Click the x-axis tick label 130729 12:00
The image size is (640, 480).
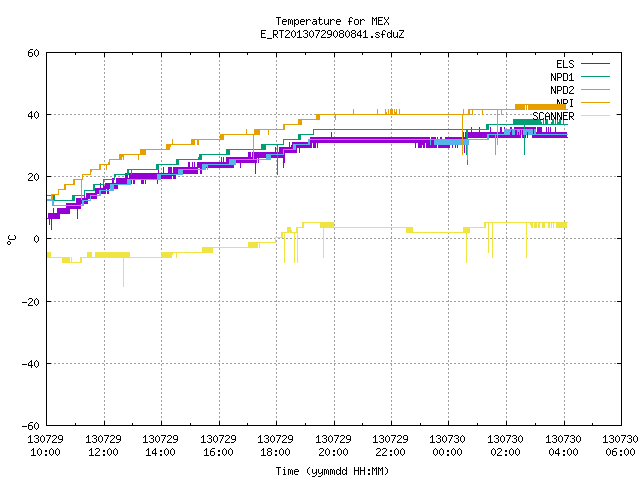coord(103,446)
